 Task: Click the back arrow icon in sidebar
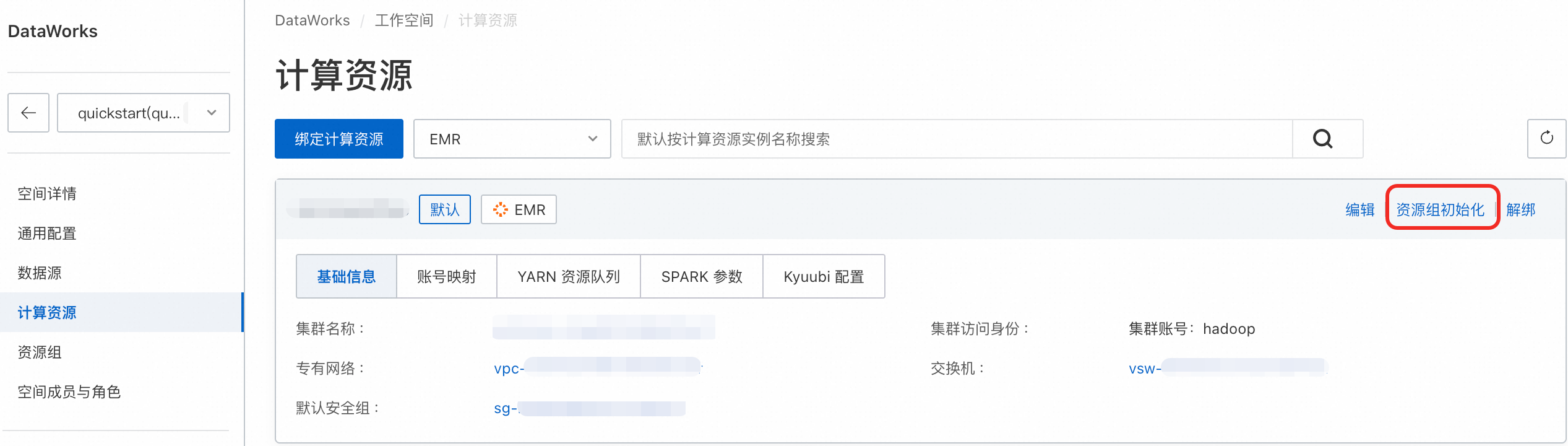point(28,113)
